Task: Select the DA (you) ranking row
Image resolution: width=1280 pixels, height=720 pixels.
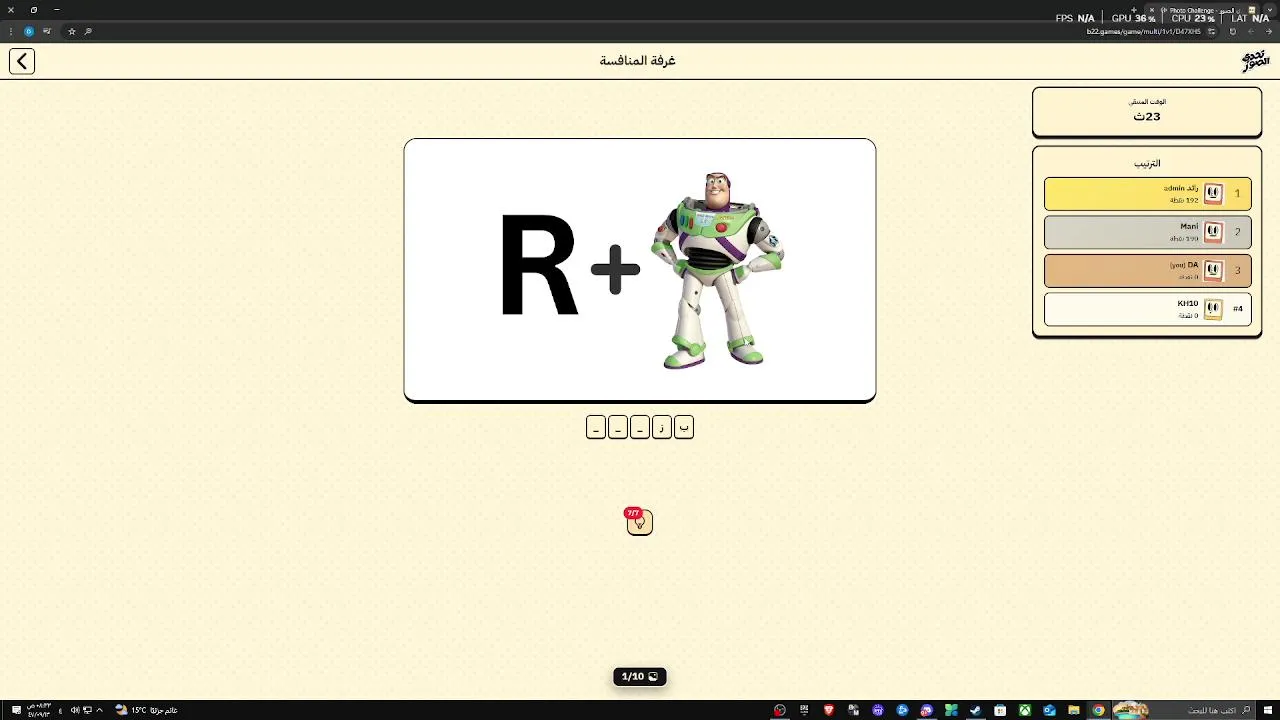Action: (1147, 270)
